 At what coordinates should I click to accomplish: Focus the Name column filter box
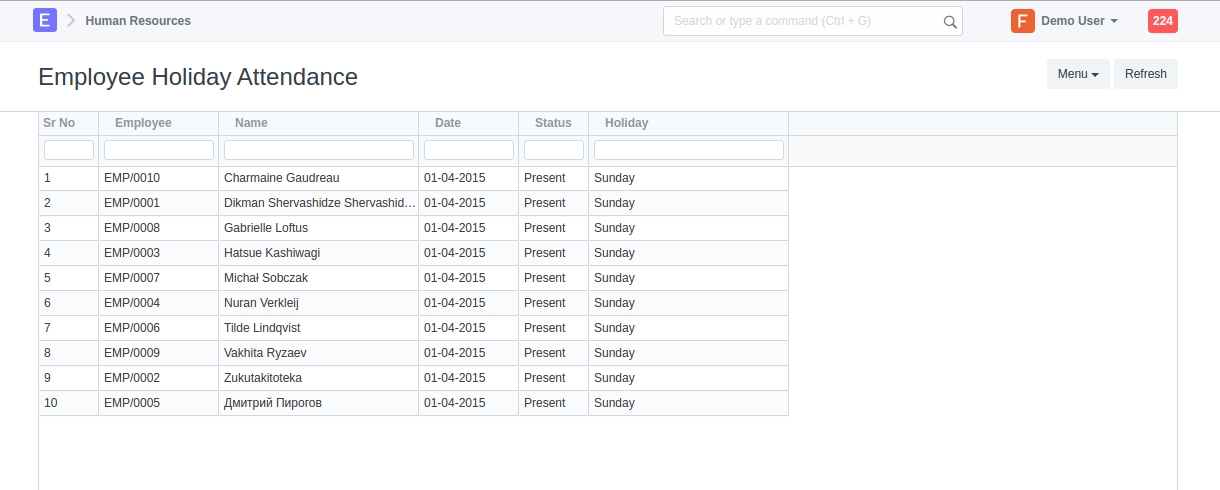pyautogui.click(x=318, y=150)
